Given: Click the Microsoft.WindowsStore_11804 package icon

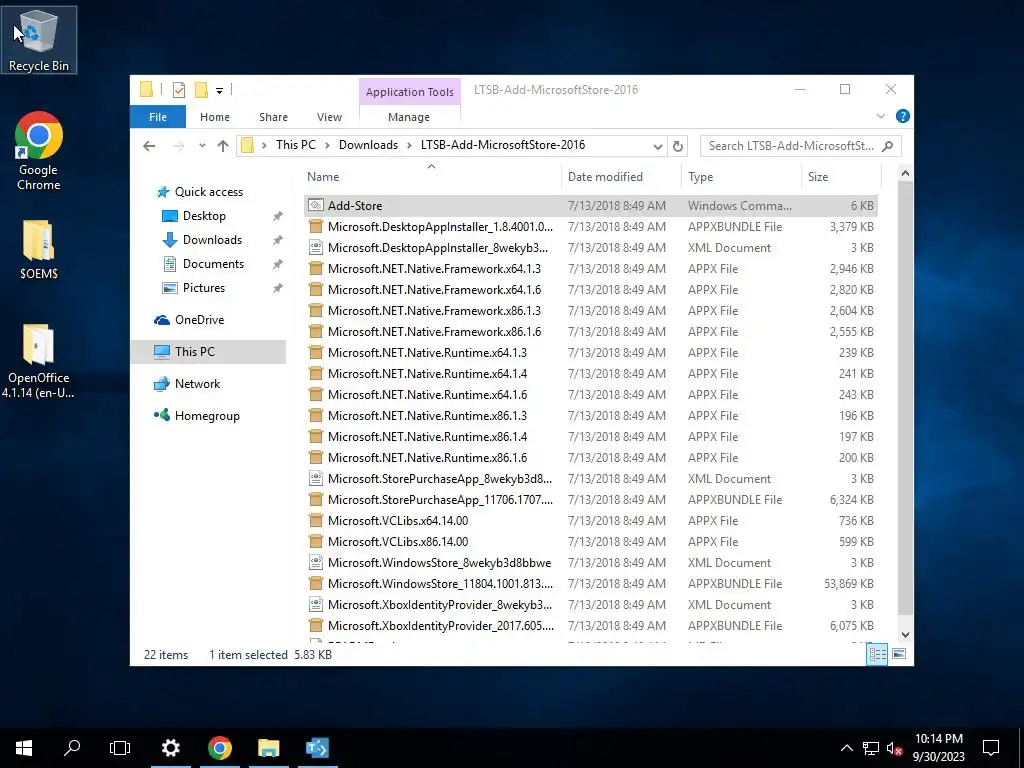Looking at the screenshot, I should click(315, 584).
